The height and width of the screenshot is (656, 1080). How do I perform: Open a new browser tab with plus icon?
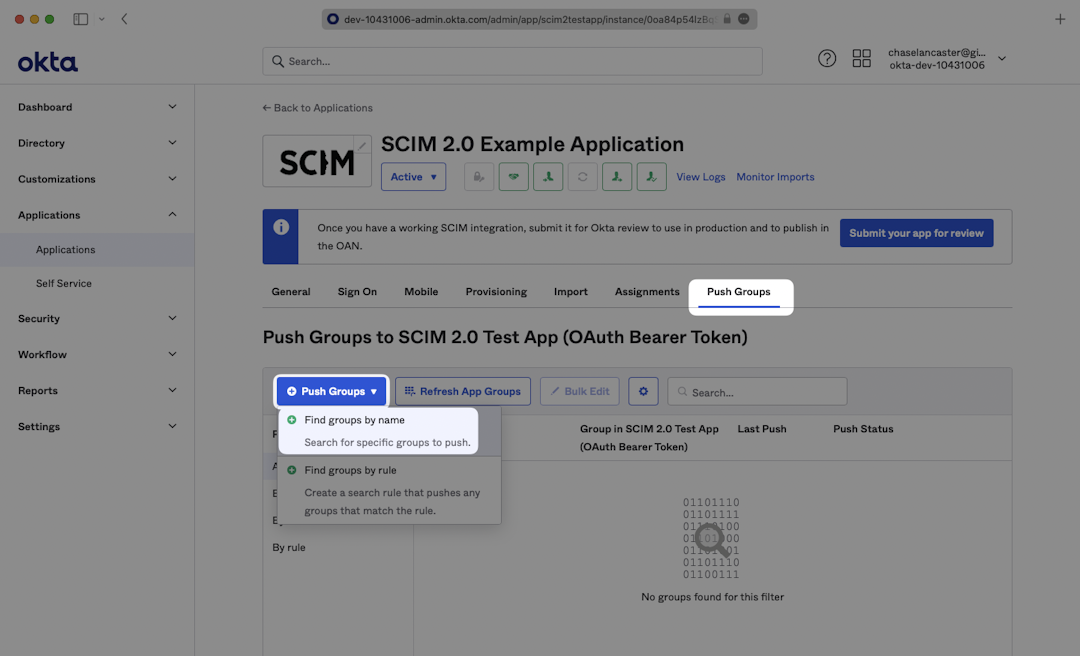coord(1060,19)
